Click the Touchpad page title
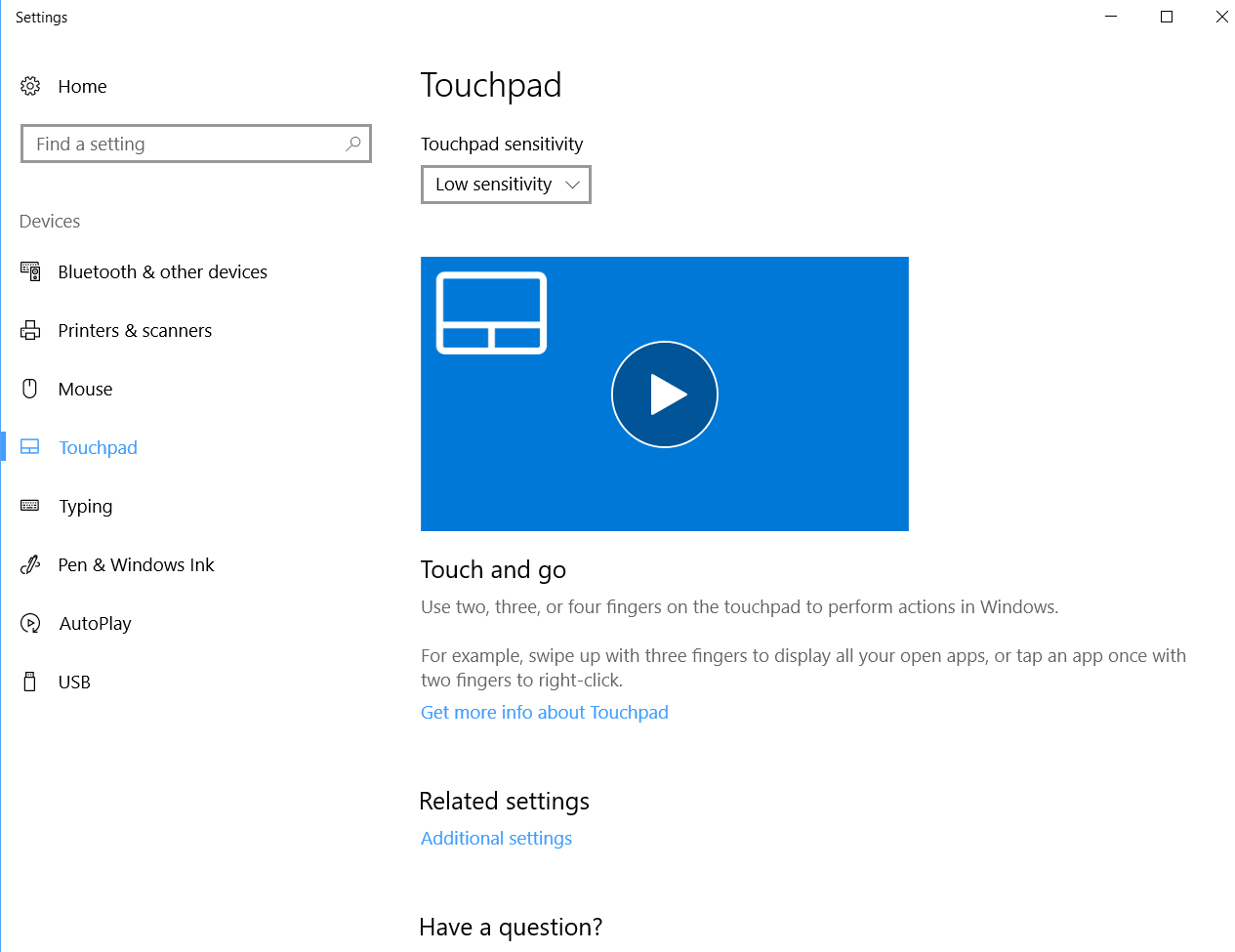 coord(491,86)
